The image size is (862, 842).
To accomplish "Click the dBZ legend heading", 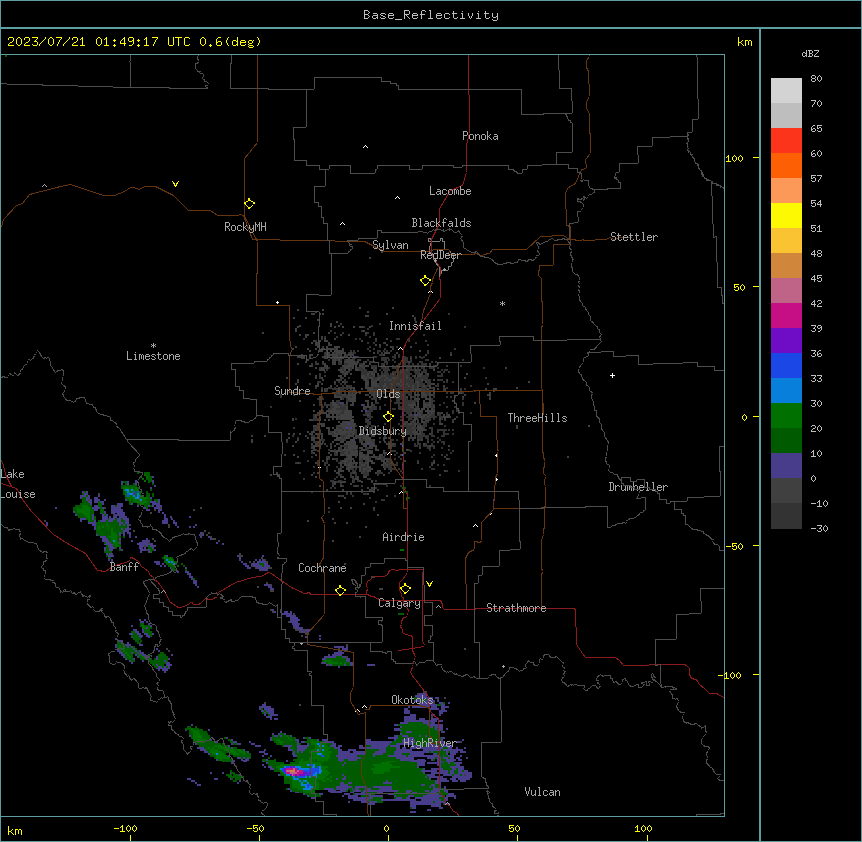I will 810,54.
